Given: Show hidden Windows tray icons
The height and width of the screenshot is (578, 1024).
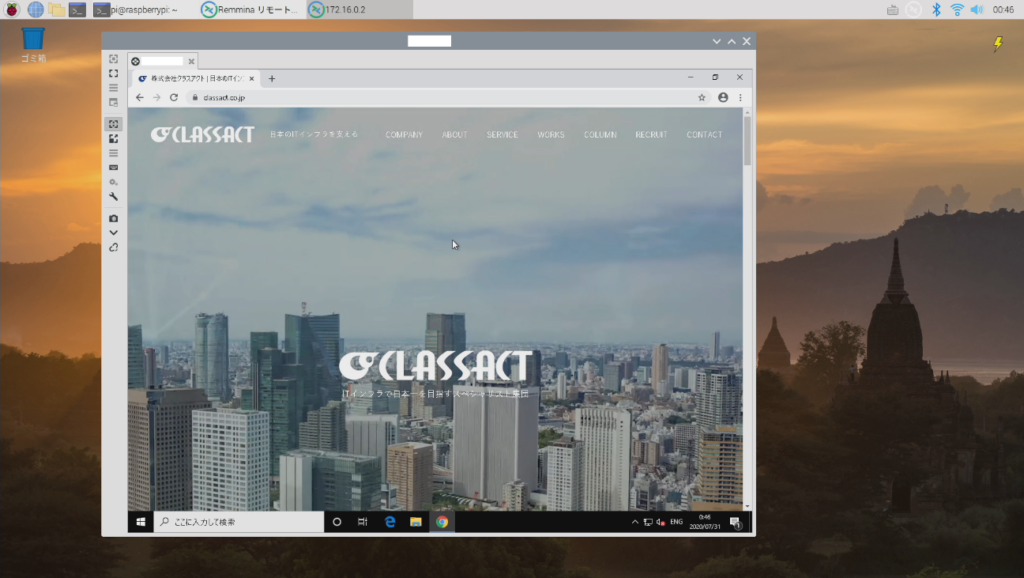Looking at the screenshot, I should coord(635,522).
